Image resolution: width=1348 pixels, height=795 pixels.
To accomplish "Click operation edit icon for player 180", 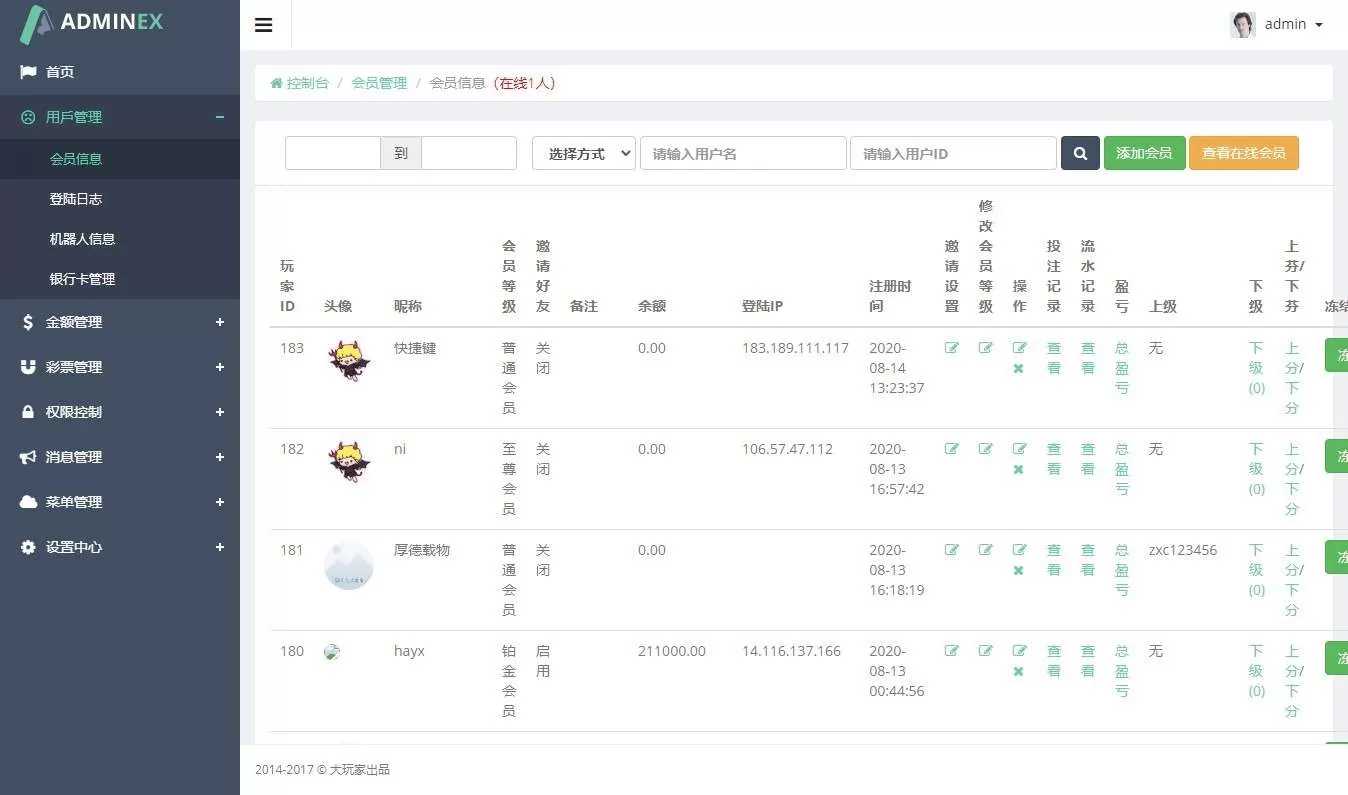I will 1019,650.
